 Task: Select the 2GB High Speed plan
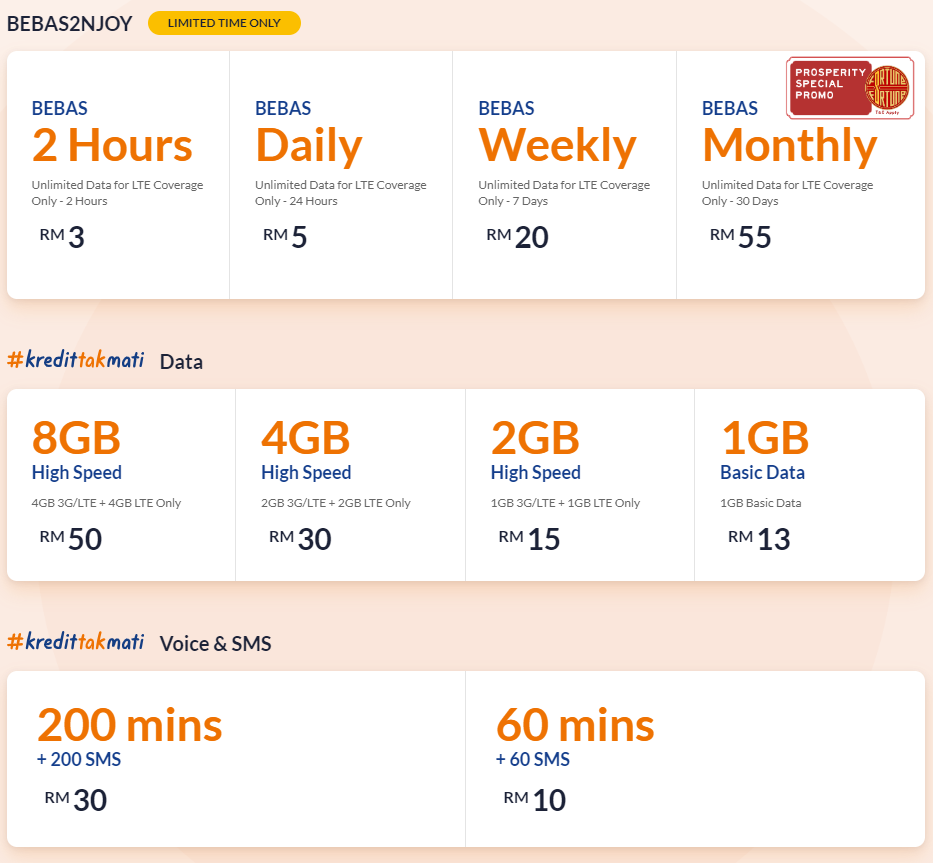[580, 485]
